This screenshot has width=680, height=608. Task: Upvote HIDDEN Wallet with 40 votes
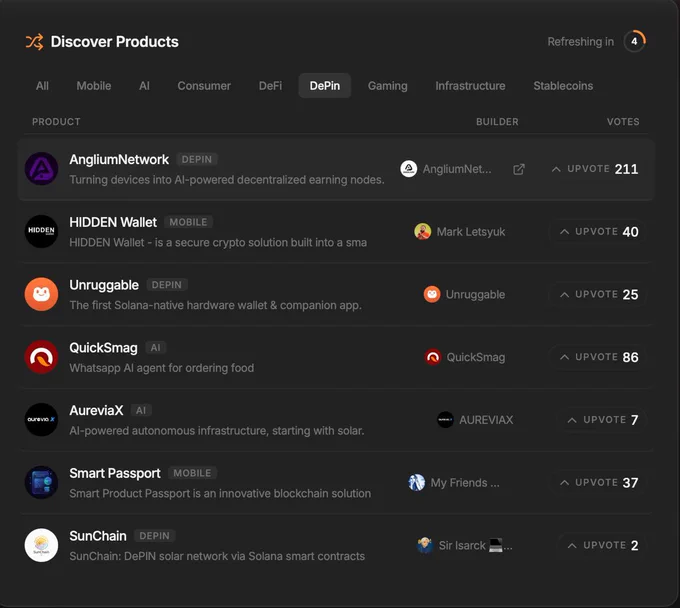tap(599, 232)
